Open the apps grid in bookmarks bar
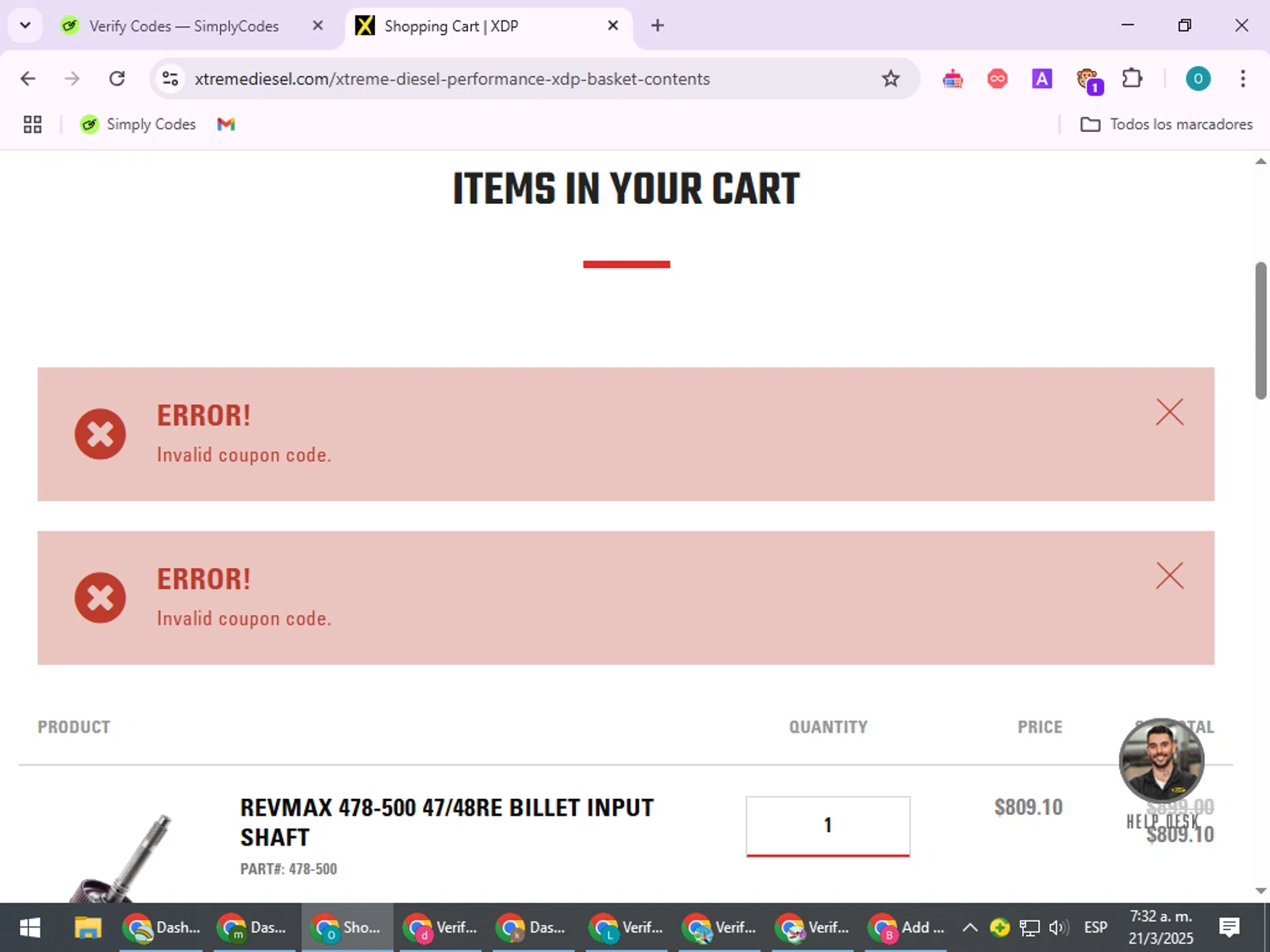The height and width of the screenshot is (952, 1270). click(32, 124)
